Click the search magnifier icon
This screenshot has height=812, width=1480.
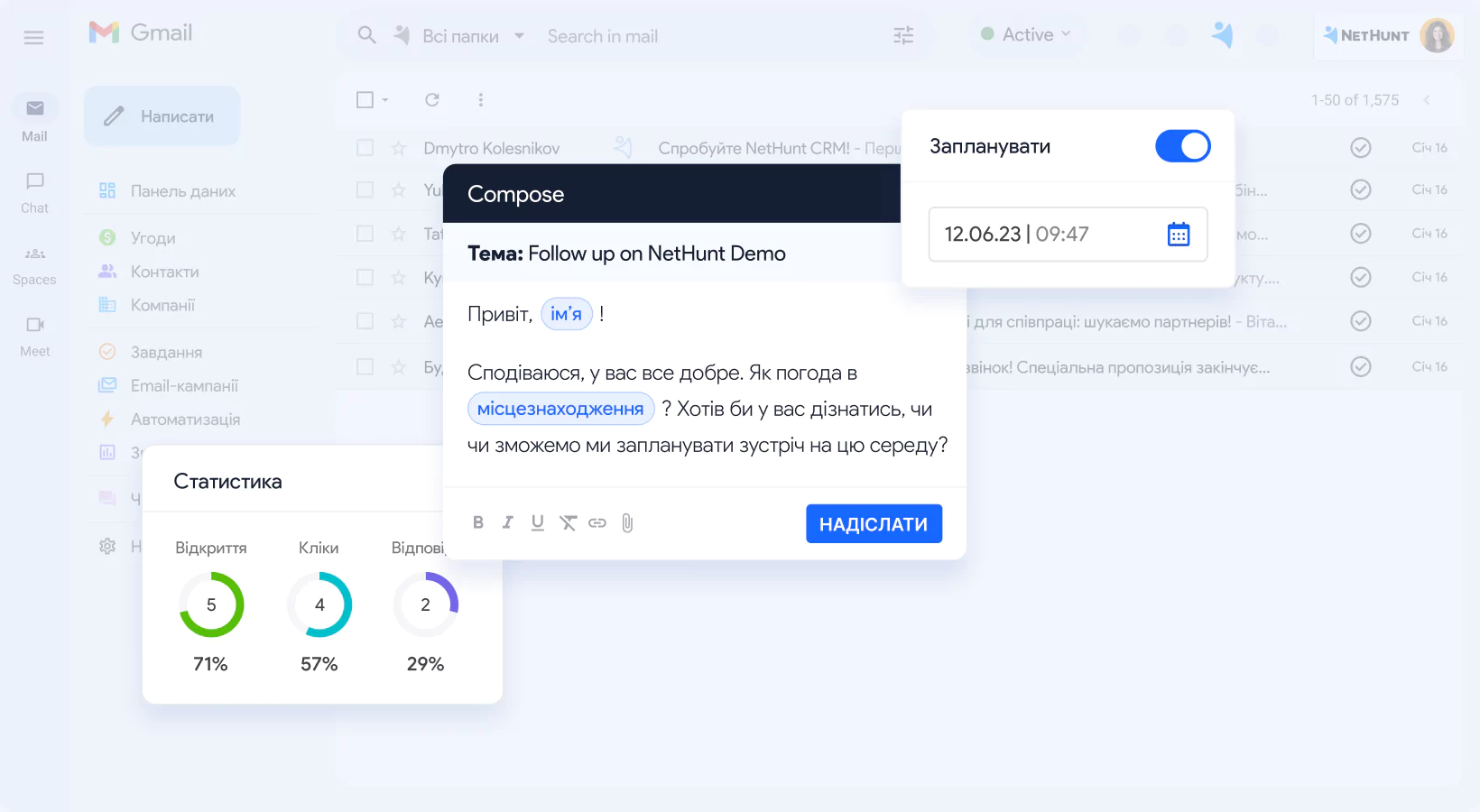[366, 35]
